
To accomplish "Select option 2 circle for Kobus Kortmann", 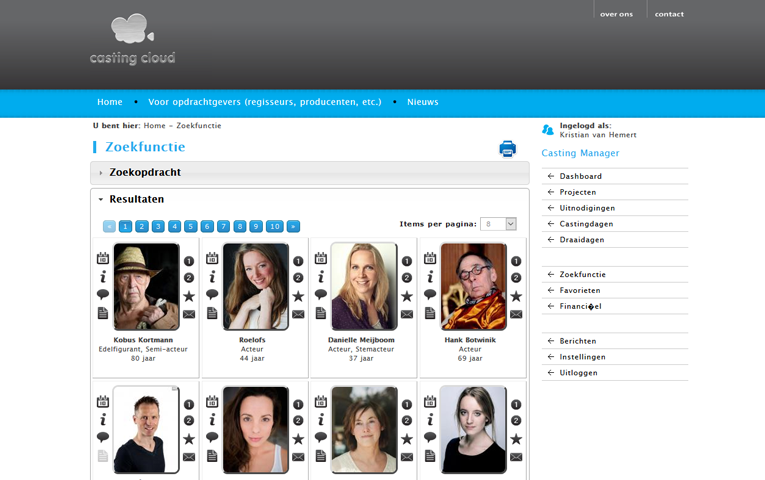I will (x=189, y=278).
